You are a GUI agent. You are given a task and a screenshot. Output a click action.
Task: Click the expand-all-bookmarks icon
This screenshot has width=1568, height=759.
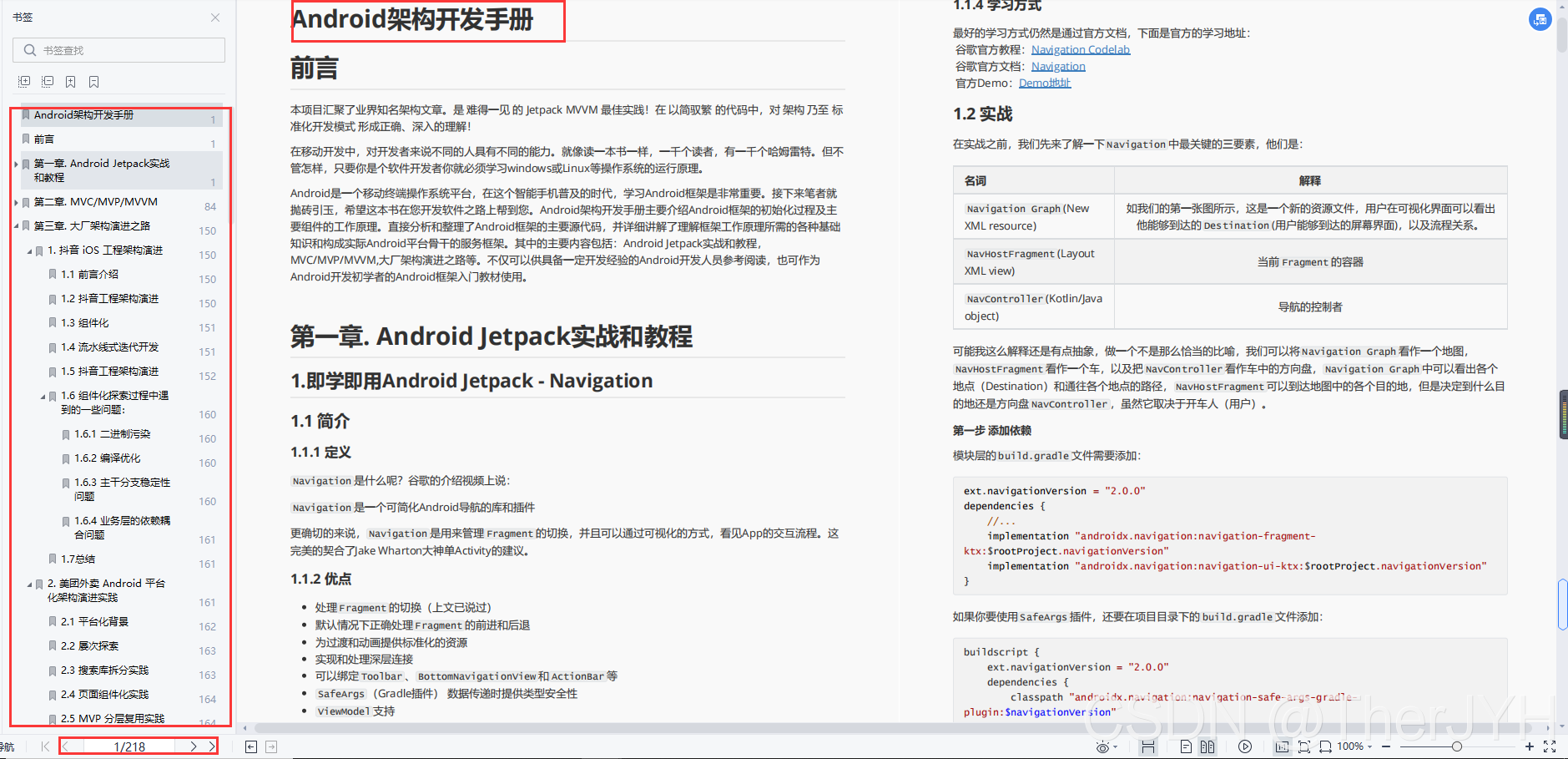(23, 81)
